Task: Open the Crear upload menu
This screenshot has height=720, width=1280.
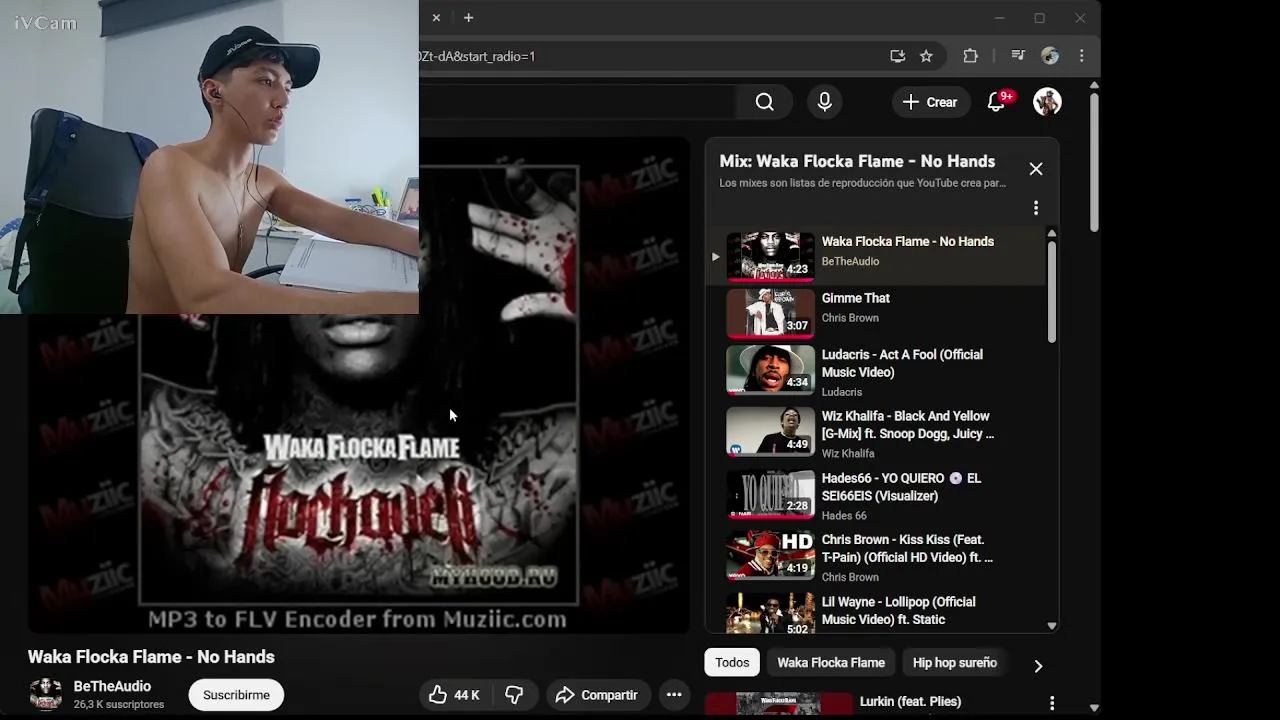Action: (930, 102)
